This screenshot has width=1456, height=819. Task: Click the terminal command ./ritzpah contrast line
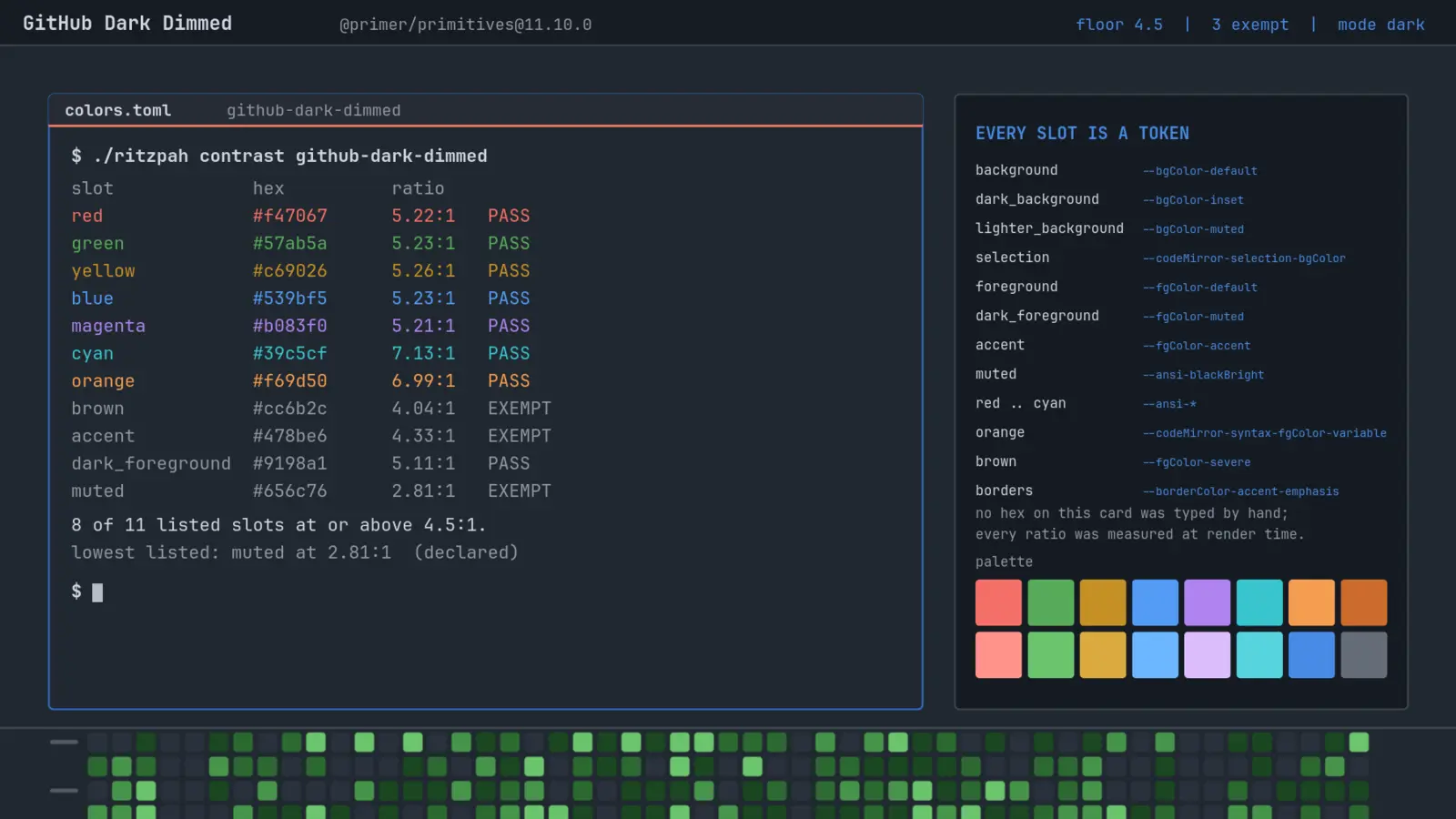(x=279, y=156)
